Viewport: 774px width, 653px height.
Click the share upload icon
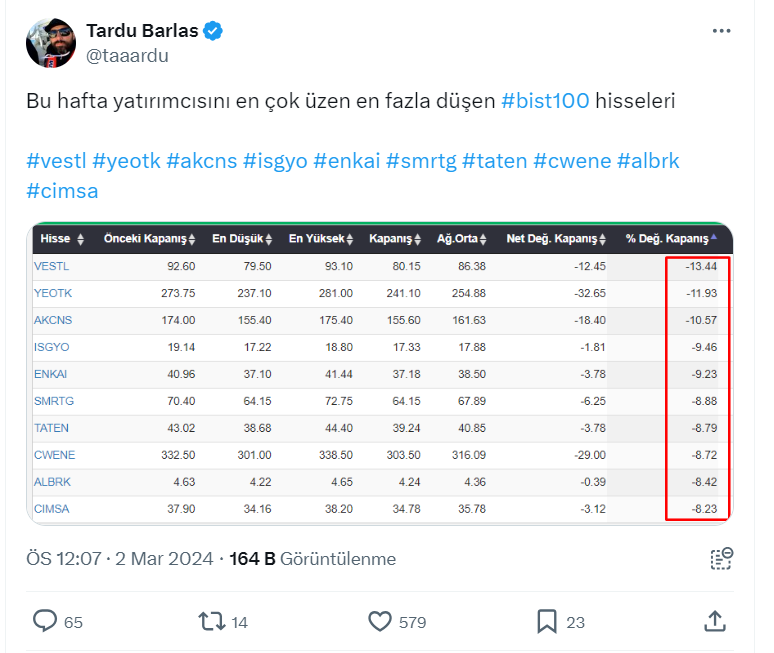714,621
